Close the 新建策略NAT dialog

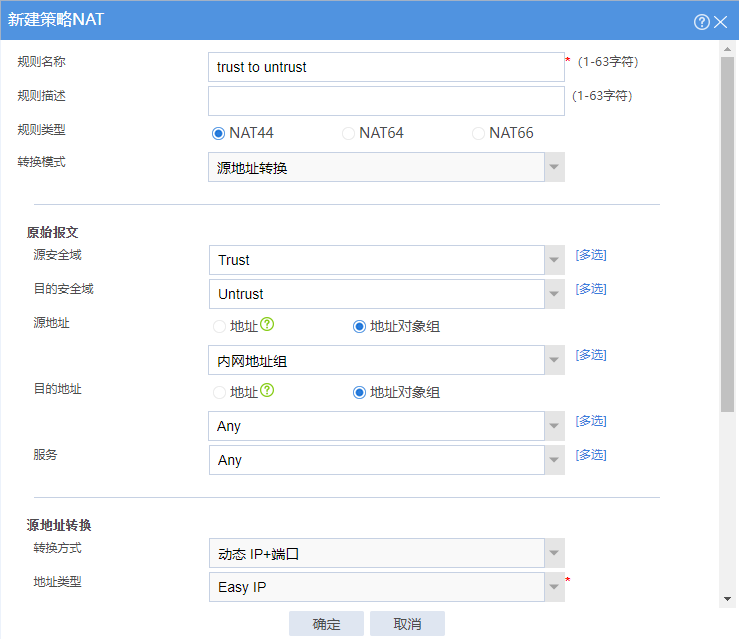coord(720,21)
